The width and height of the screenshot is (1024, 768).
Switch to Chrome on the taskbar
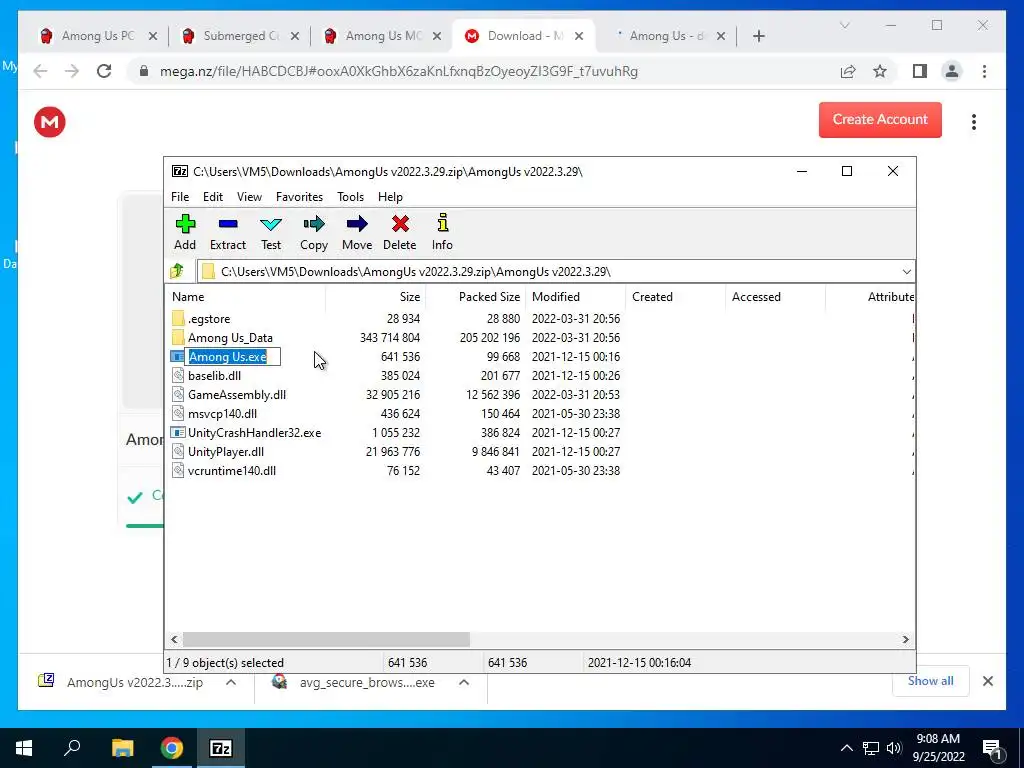[172, 748]
